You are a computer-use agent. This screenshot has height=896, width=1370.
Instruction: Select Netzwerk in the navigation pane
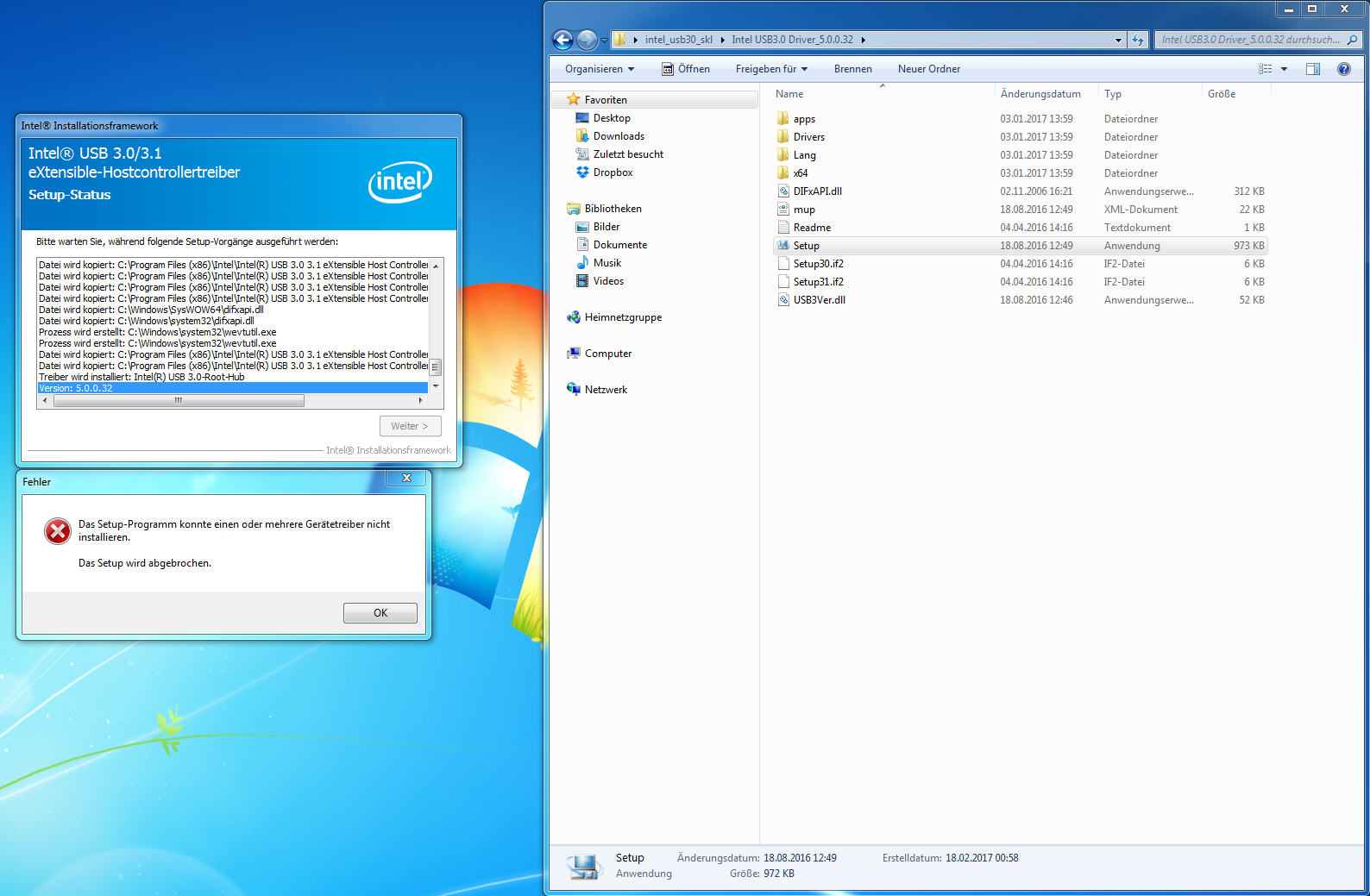coord(597,390)
